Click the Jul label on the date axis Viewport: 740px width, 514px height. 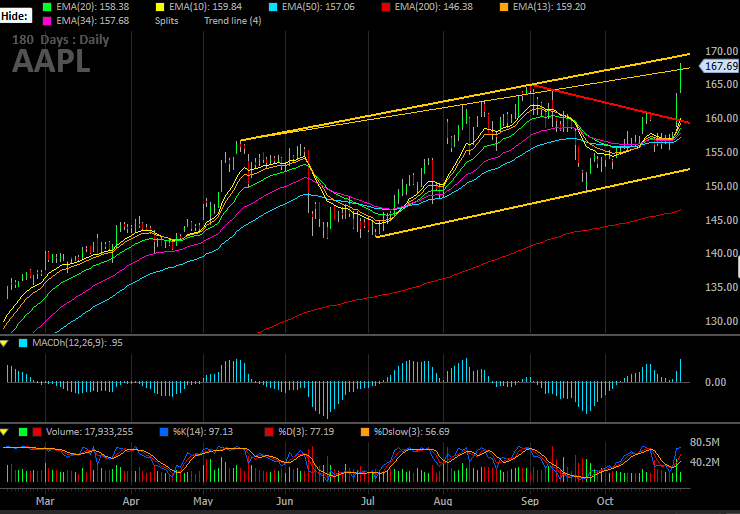(x=368, y=501)
